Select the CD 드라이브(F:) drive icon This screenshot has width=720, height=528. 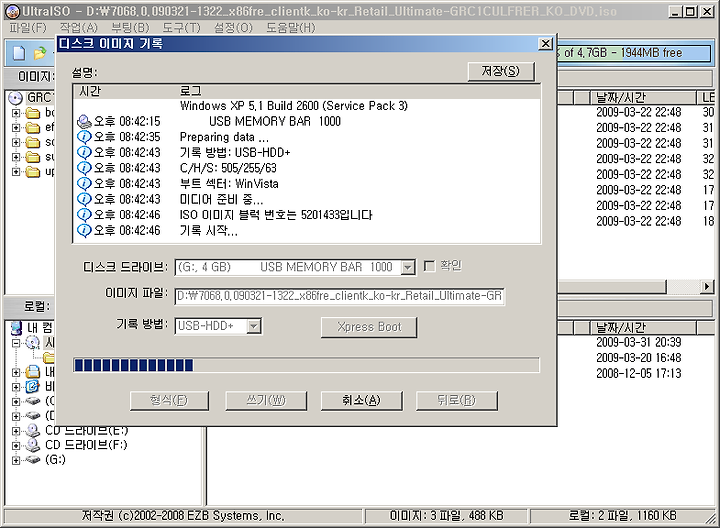point(33,445)
